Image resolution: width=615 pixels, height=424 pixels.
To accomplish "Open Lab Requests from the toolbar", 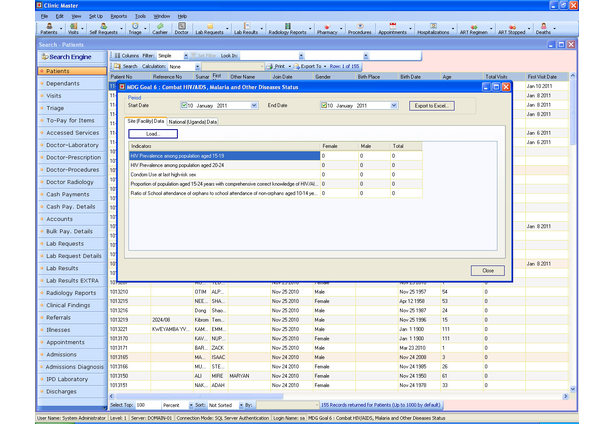I will [209, 28].
